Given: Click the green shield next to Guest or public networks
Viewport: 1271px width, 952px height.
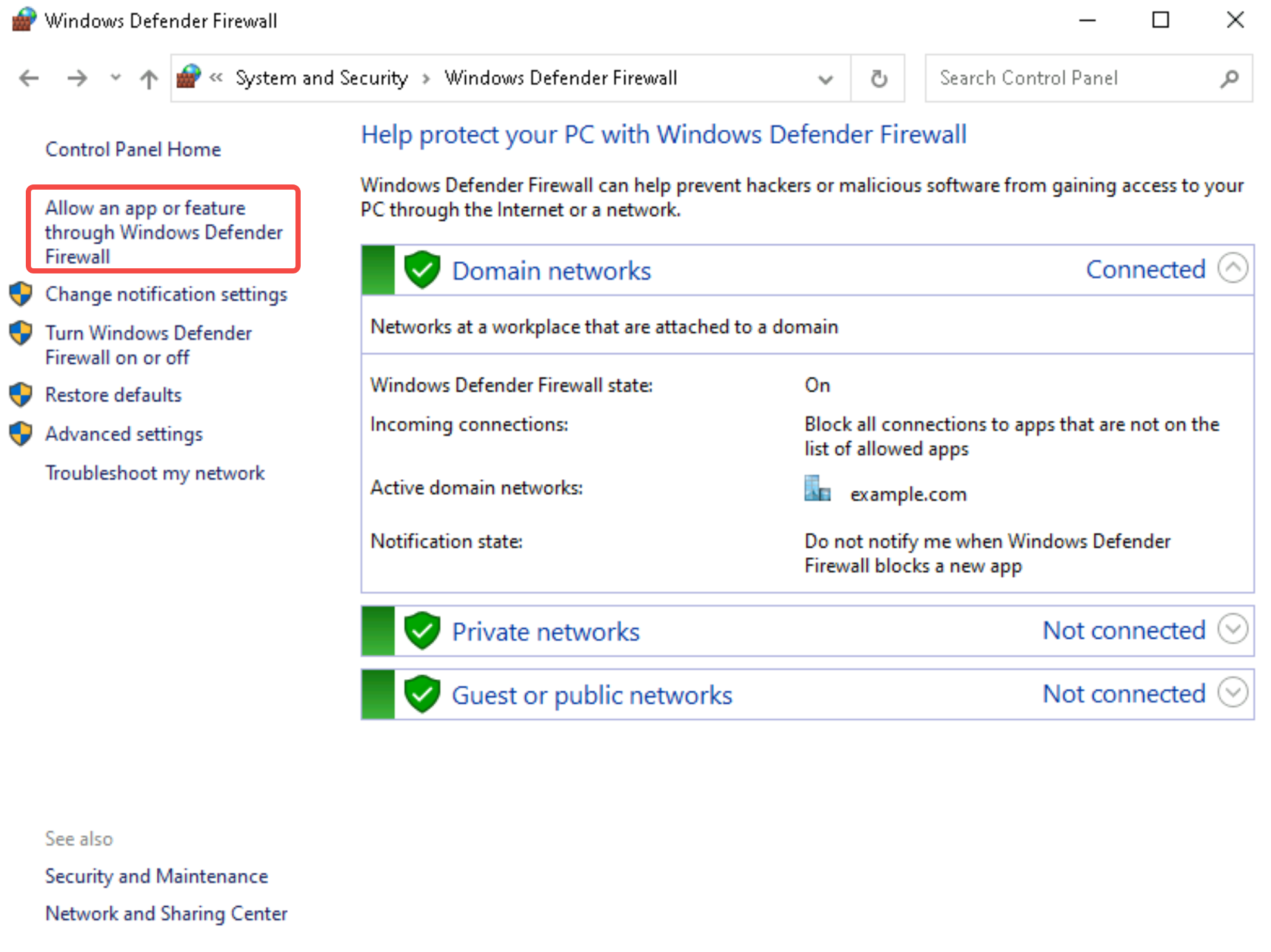Looking at the screenshot, I should click(x=422, y=694).
